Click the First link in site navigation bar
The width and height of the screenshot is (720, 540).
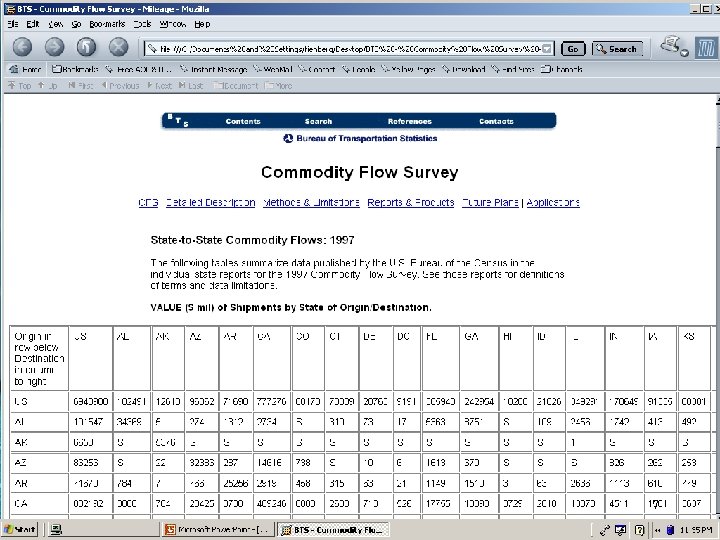point(81,85)
